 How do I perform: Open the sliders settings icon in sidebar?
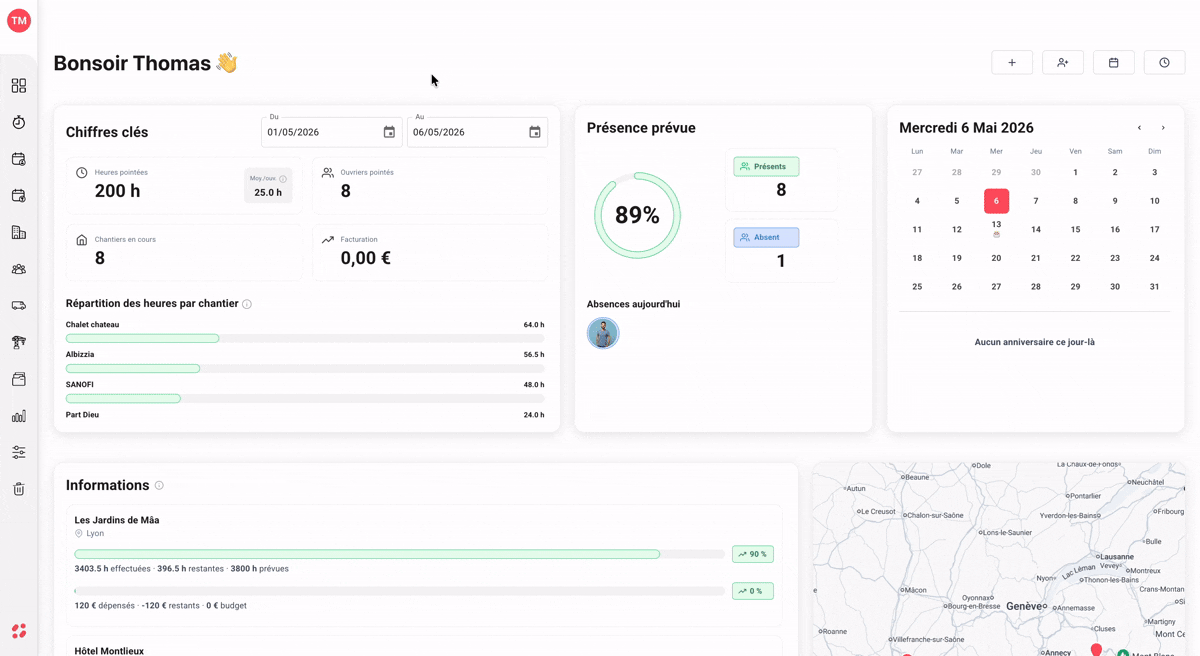point(19,452)
